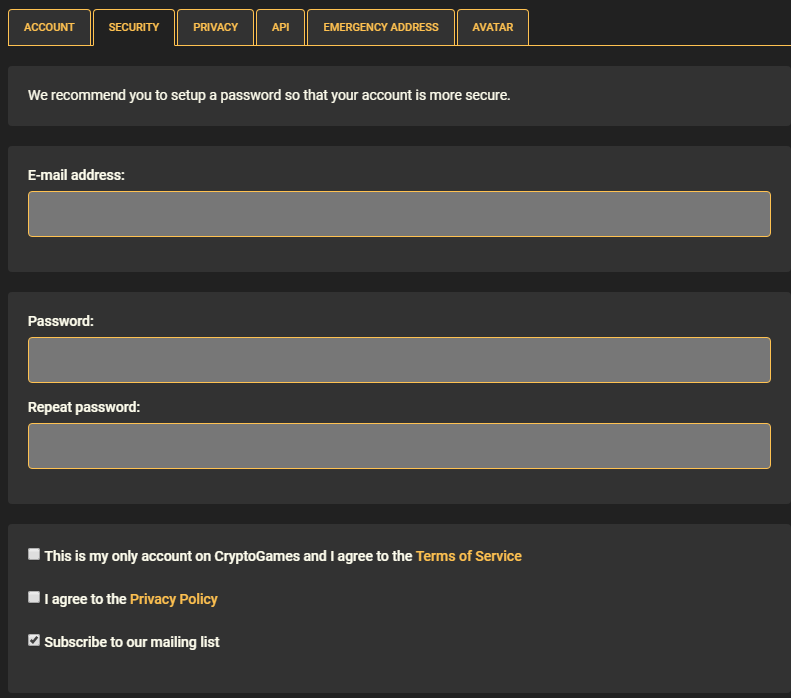Image resolution: width=791 pixels, height=698 pixels.
Task: Open the Emergency Address tab
Action: click(381, 27)
